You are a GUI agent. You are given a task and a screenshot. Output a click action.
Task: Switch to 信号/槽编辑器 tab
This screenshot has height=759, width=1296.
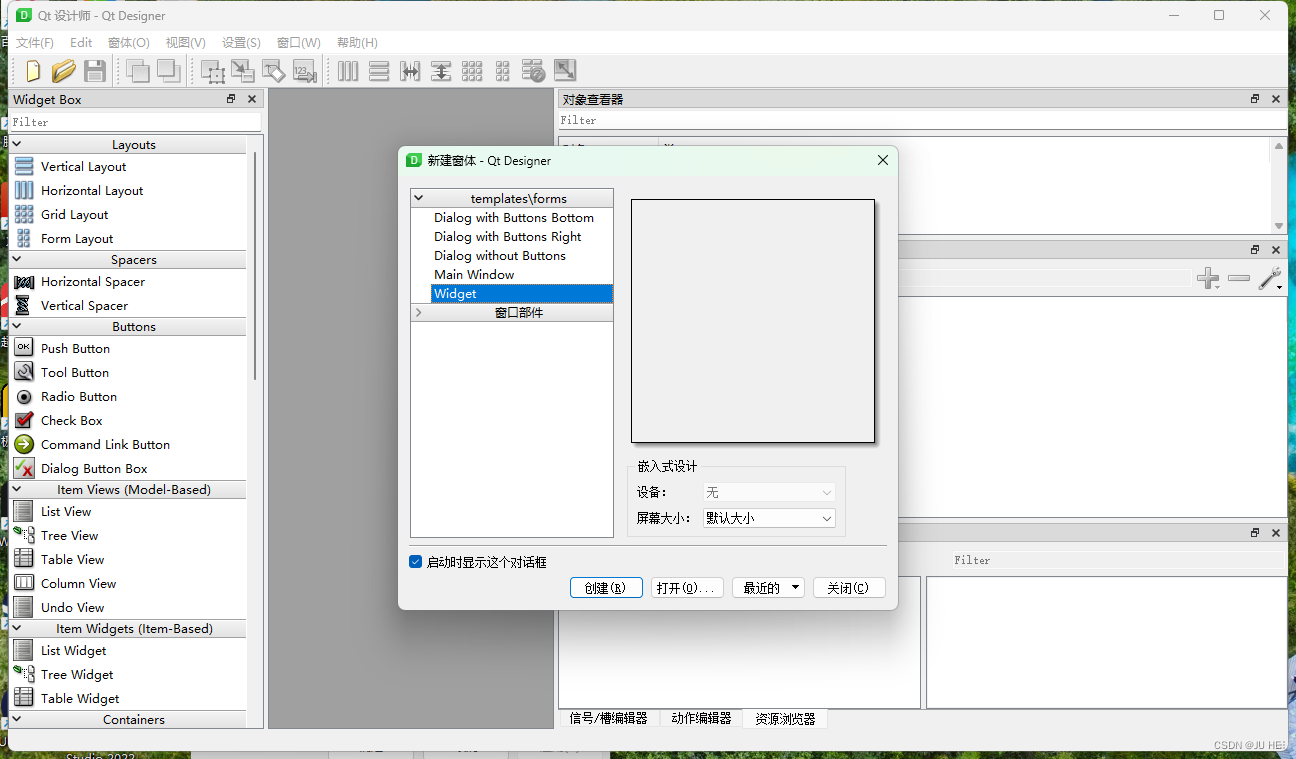point(608,718)
